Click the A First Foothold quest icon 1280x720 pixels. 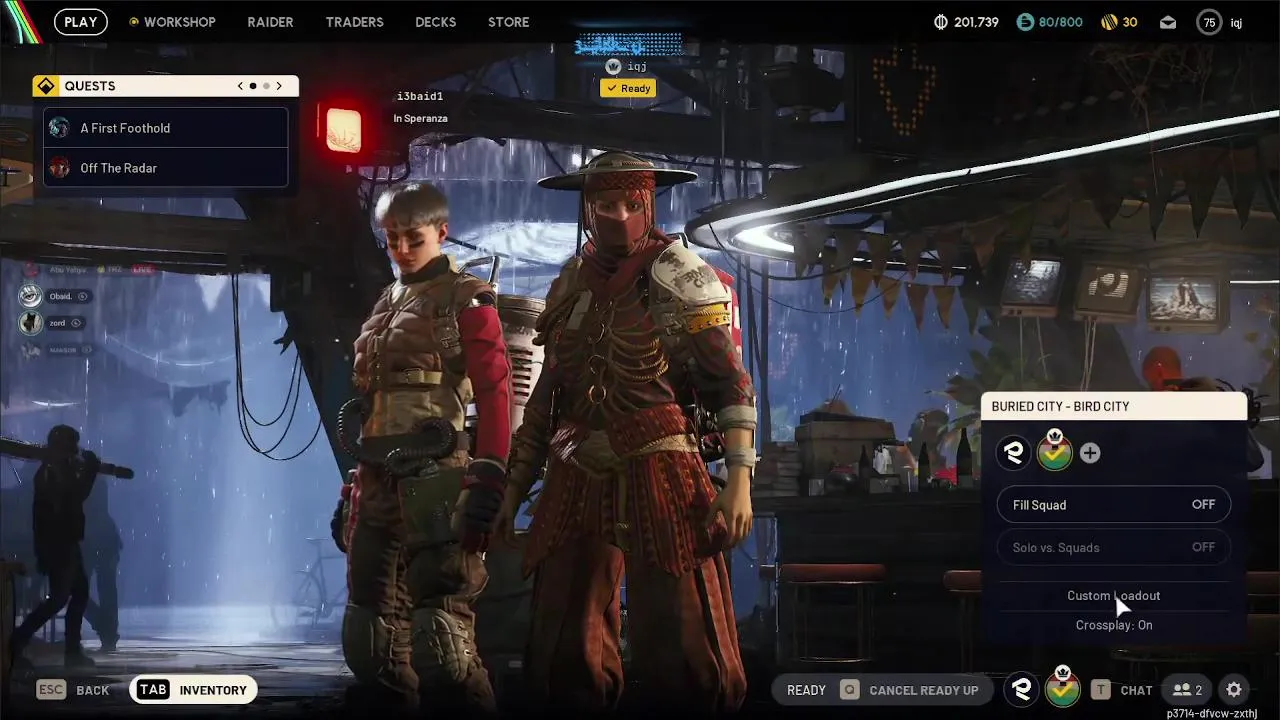tap(60, 128)
